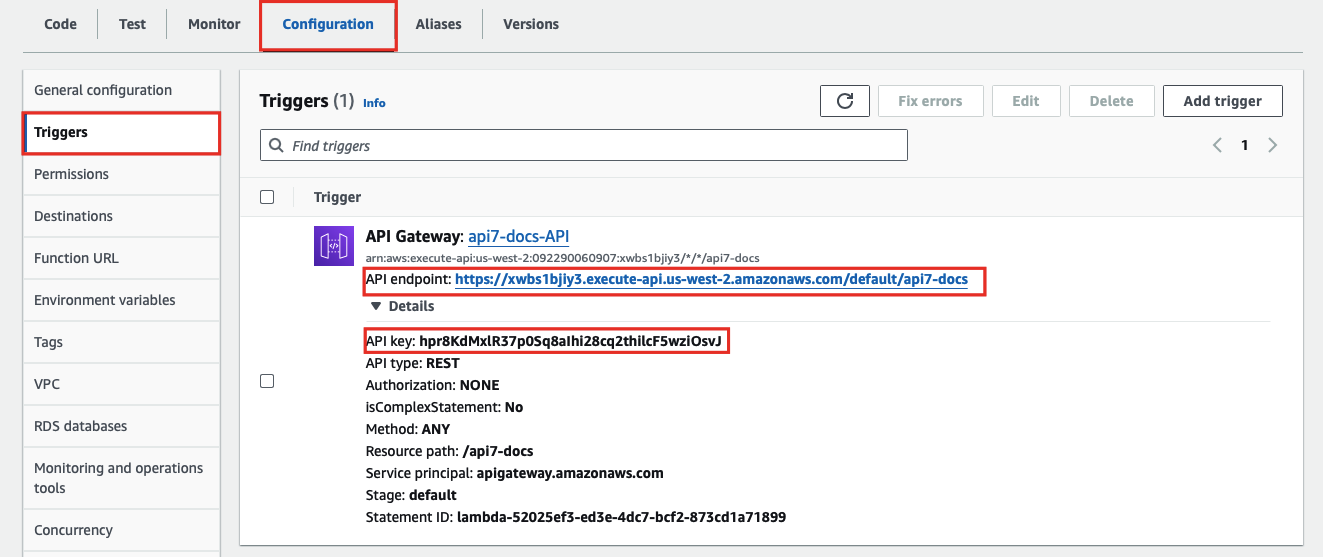Open the Monitor tab
Viewport: 1323px width, 557px height.
(x=214, y=24)
